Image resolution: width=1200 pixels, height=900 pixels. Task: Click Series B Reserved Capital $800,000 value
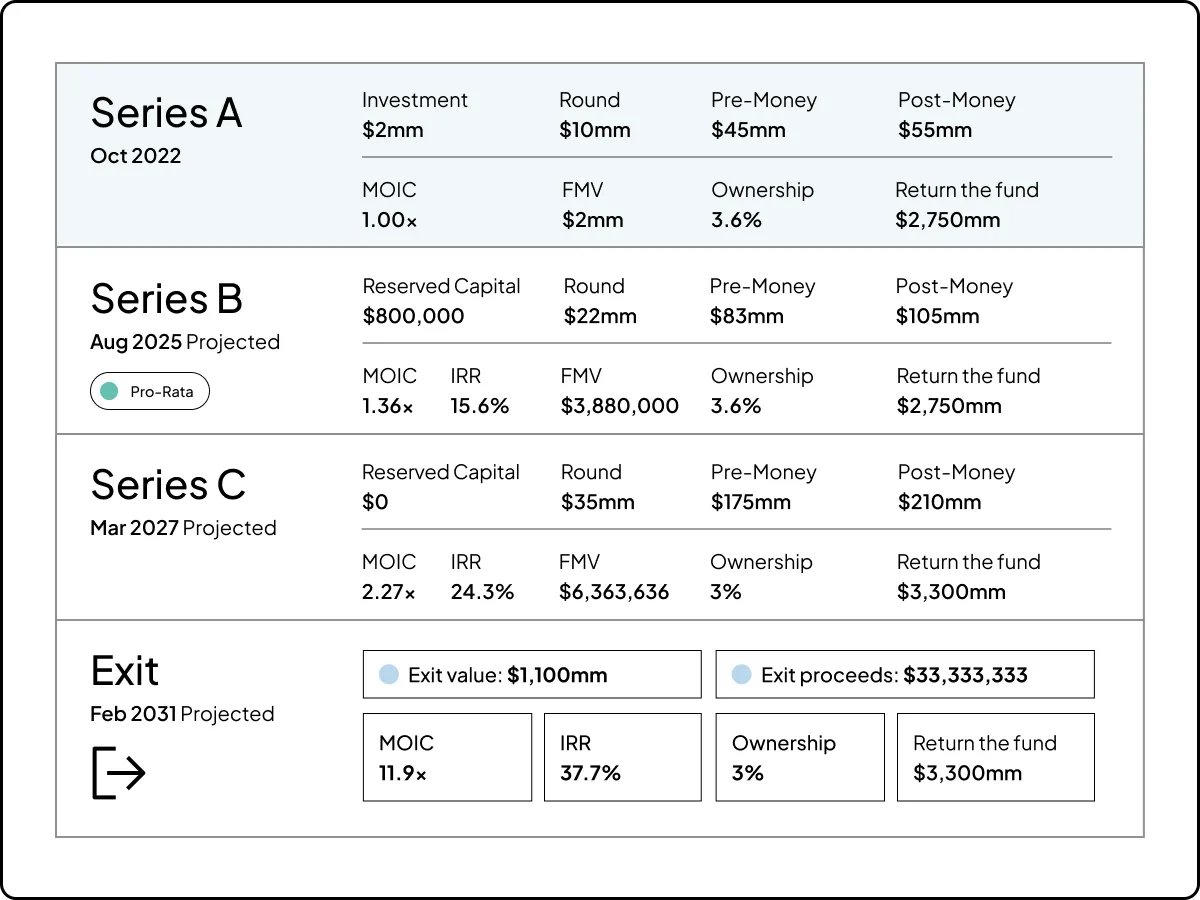pyautogui.click(x=413, y=316)
